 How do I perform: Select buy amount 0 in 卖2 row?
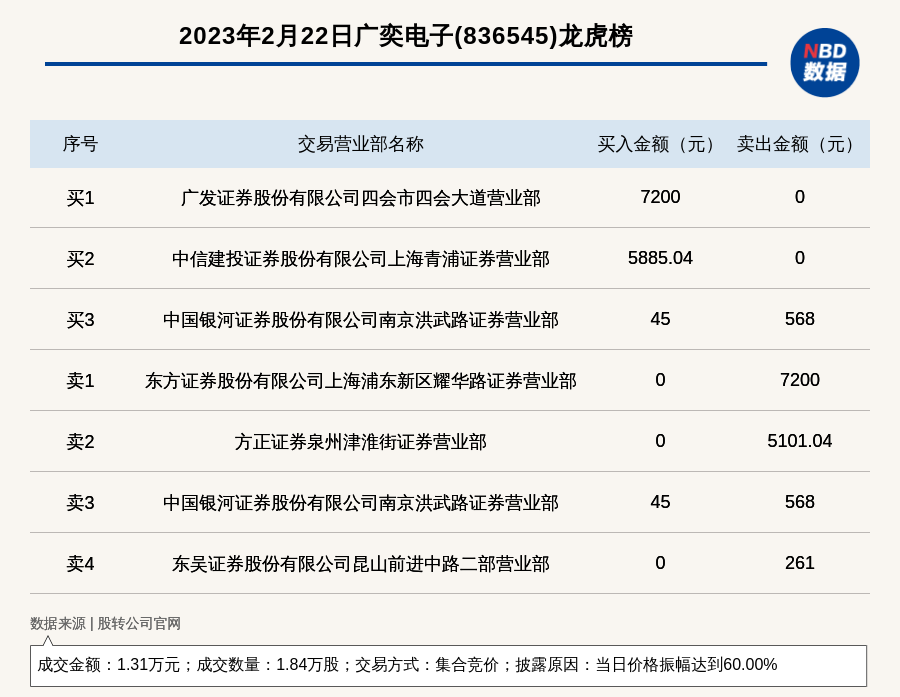tap(660, 440)
